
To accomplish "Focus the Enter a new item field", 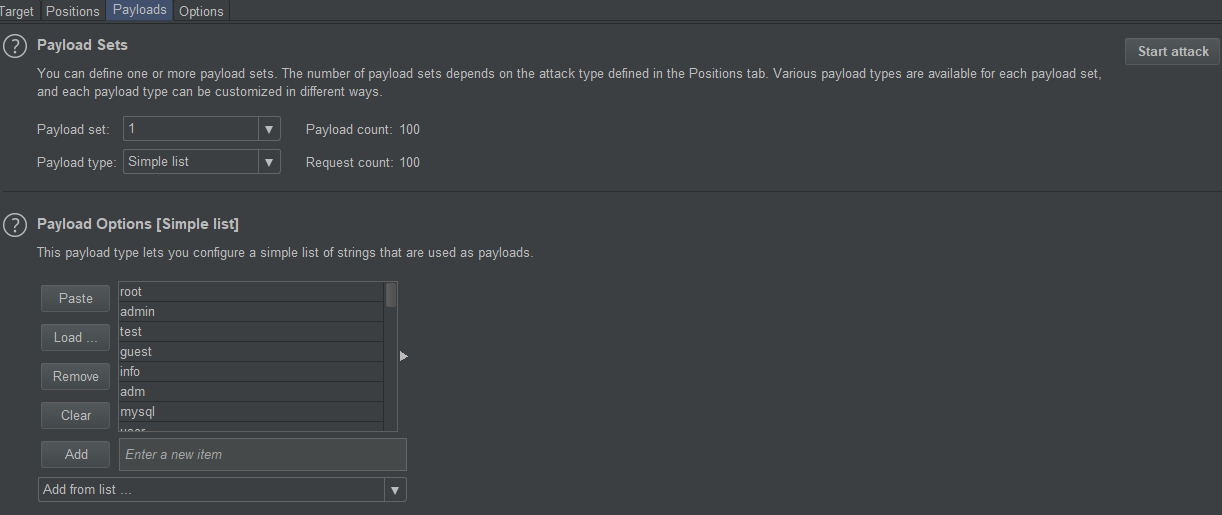I will click(x=262, y=454).
